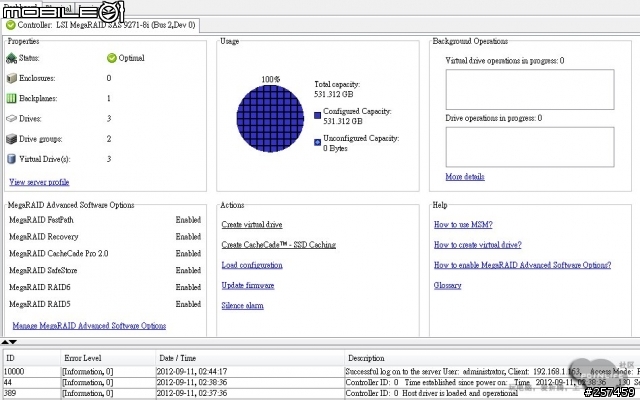The height and width of the screenshot is (400, 640).
Task: Click the green Backplanes icon
Action: tap(11, 98)
